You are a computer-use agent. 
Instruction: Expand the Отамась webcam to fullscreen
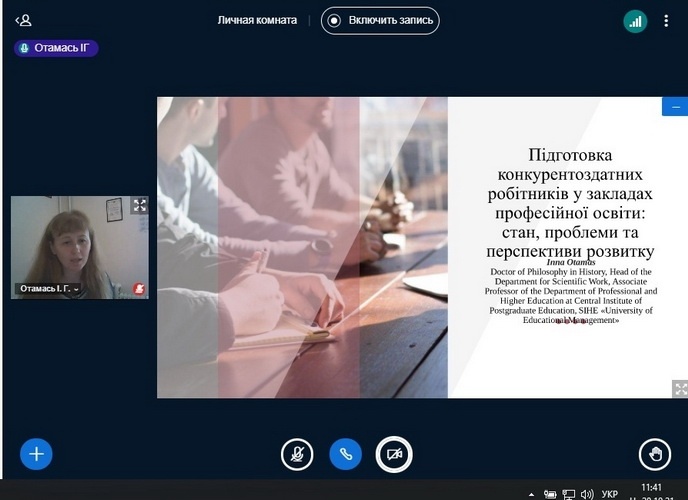point(140,205)
